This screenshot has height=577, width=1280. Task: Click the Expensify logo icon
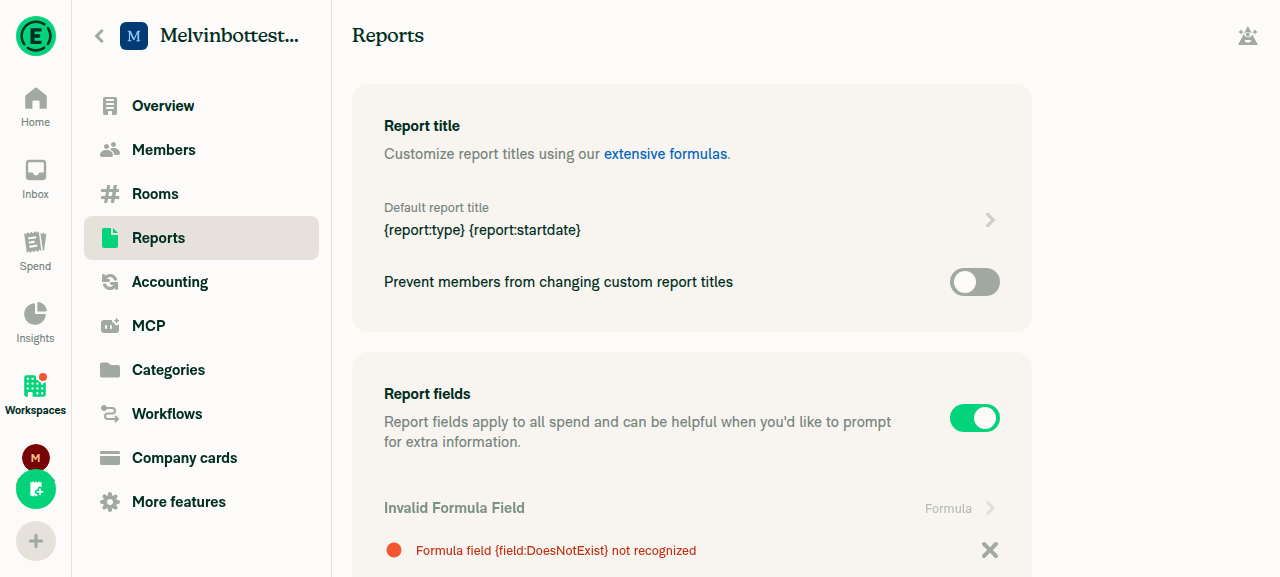pos(36,36)
